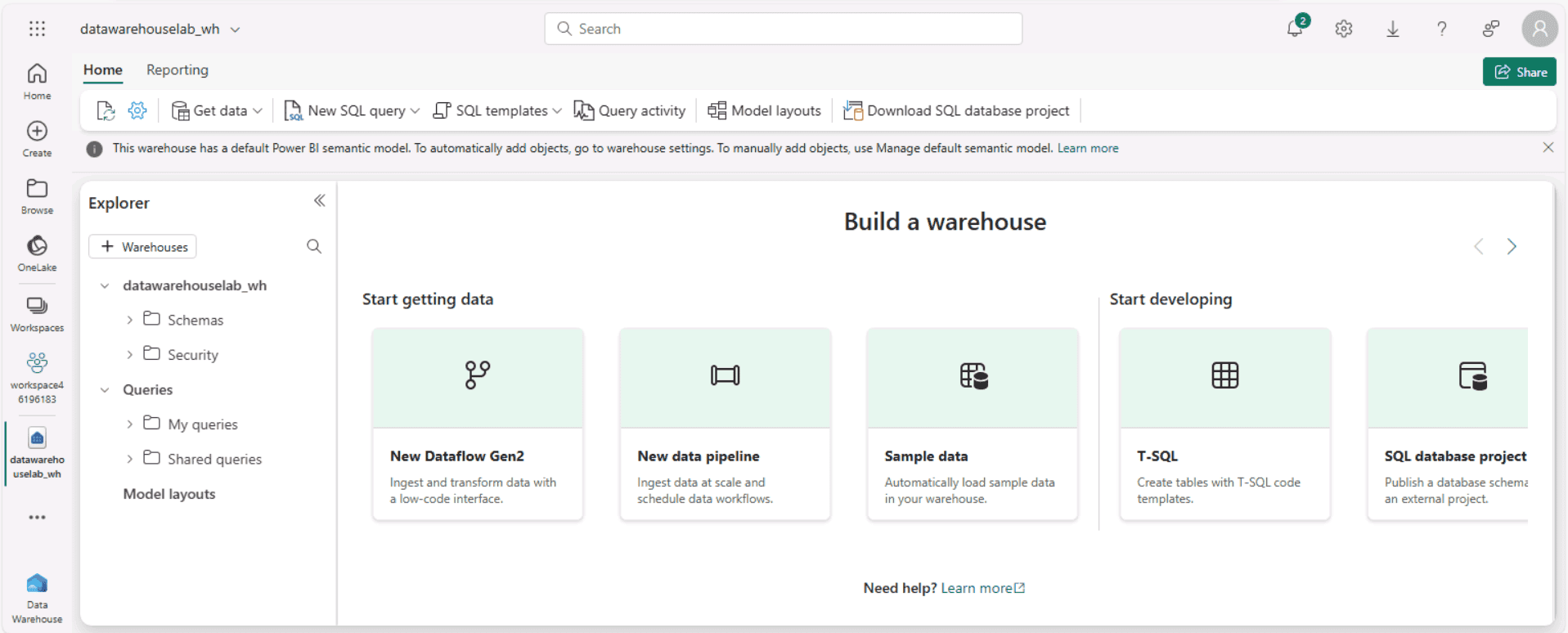Select the Home ribbon tab
Viewport: 1568px width, 633px height.
point(103,70)
